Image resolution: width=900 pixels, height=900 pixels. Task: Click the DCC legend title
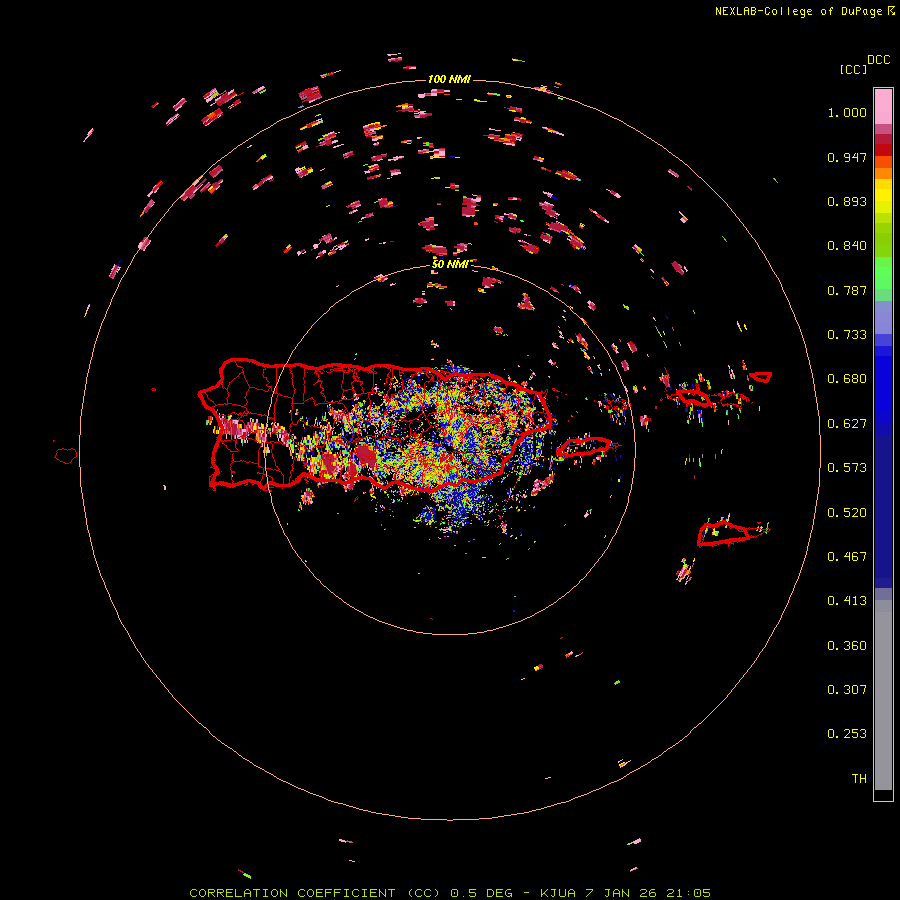coord(878,60)
